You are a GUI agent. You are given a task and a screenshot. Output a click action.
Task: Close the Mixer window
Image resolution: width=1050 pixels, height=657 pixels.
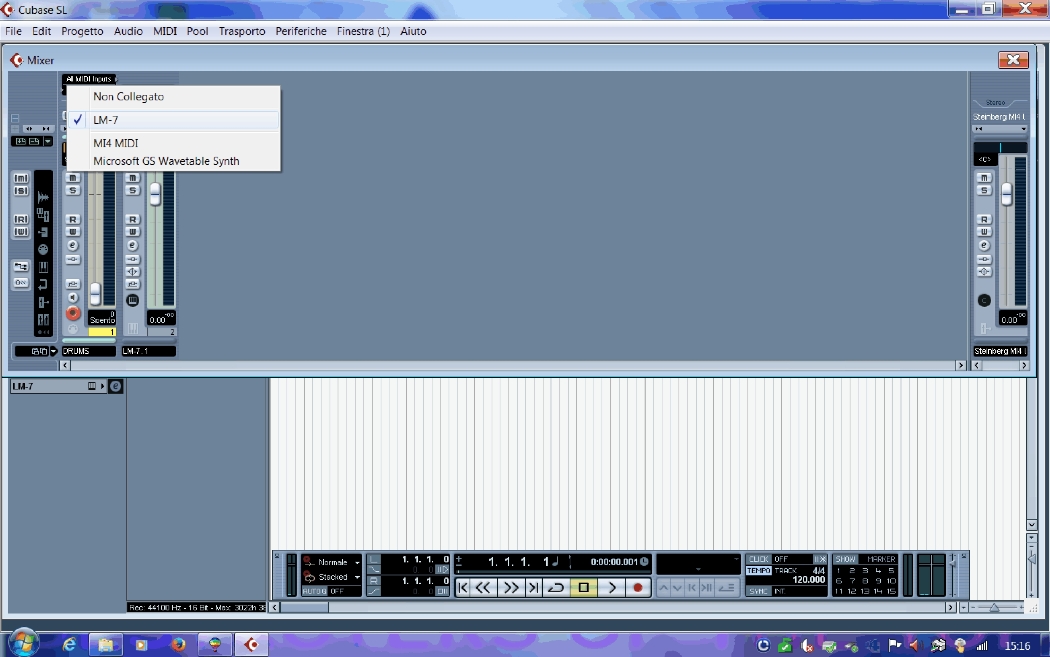(1013, 60)
